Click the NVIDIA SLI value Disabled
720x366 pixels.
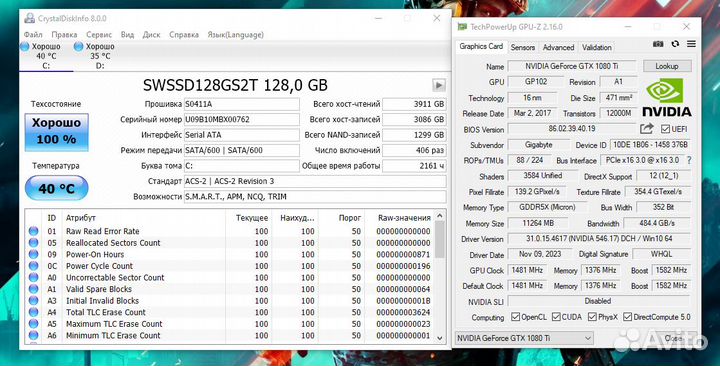pyautogui.click(x=599, y=301)
